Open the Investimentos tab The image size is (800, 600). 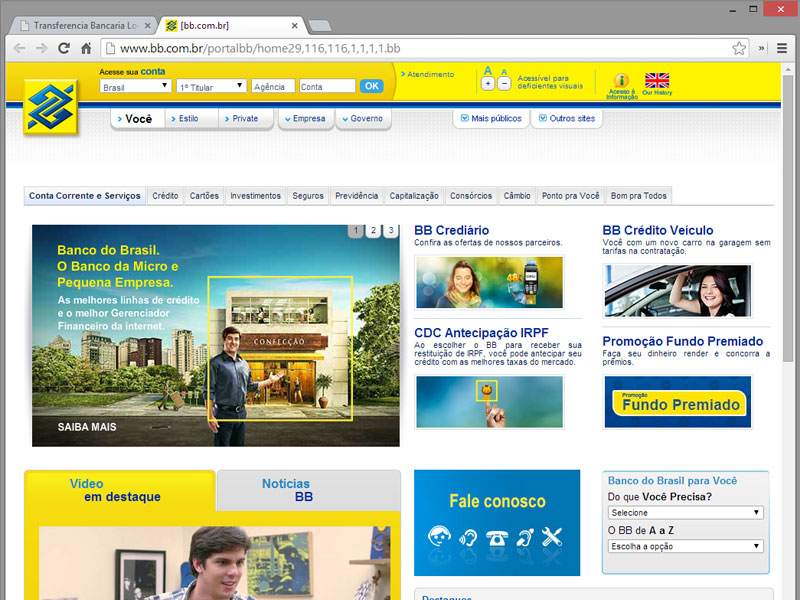click(256, 196)
